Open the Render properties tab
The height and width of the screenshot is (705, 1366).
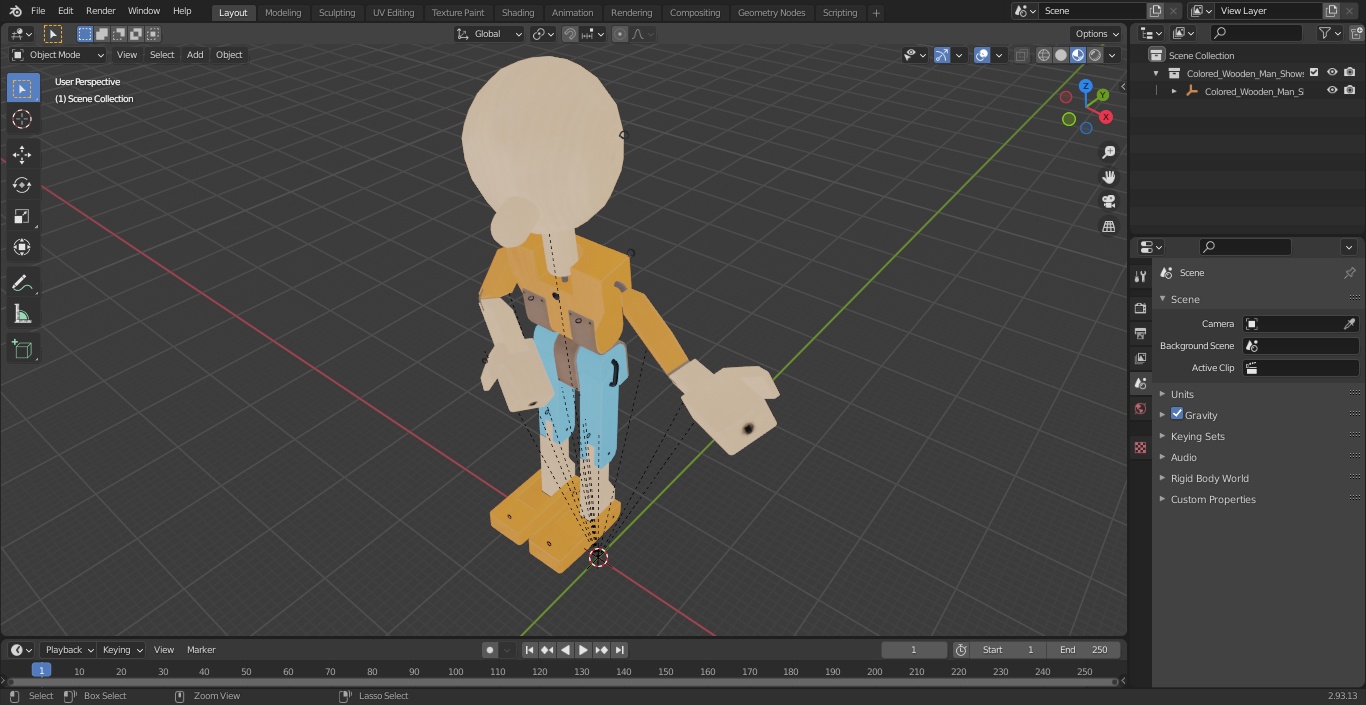point(1140,308)
